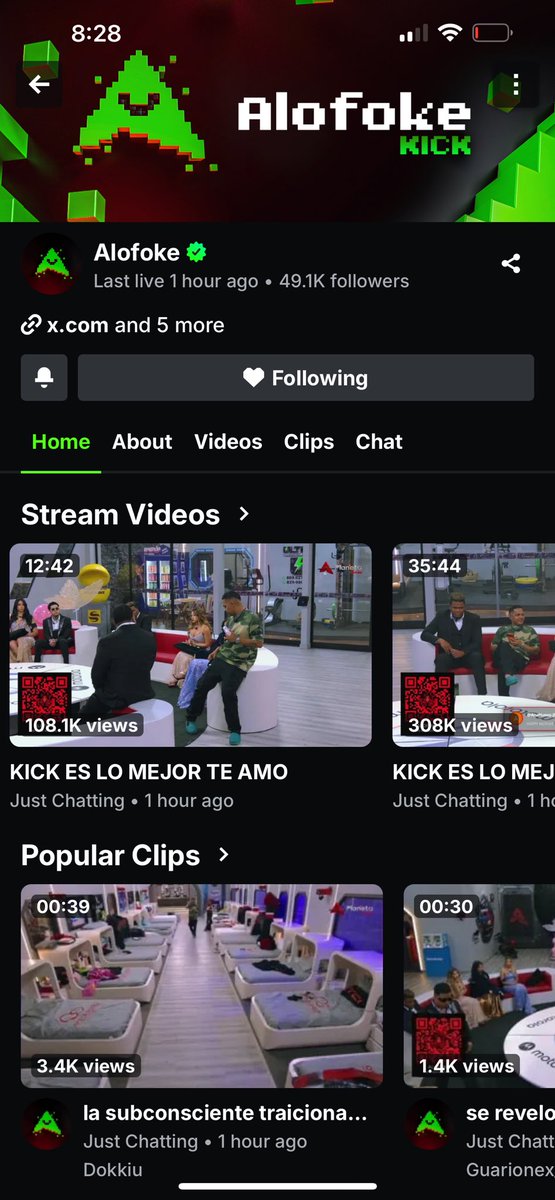Play the 12:42 stream video thumbnail
This screenshot has width=555, height=1200.
[x=191, y=645]
